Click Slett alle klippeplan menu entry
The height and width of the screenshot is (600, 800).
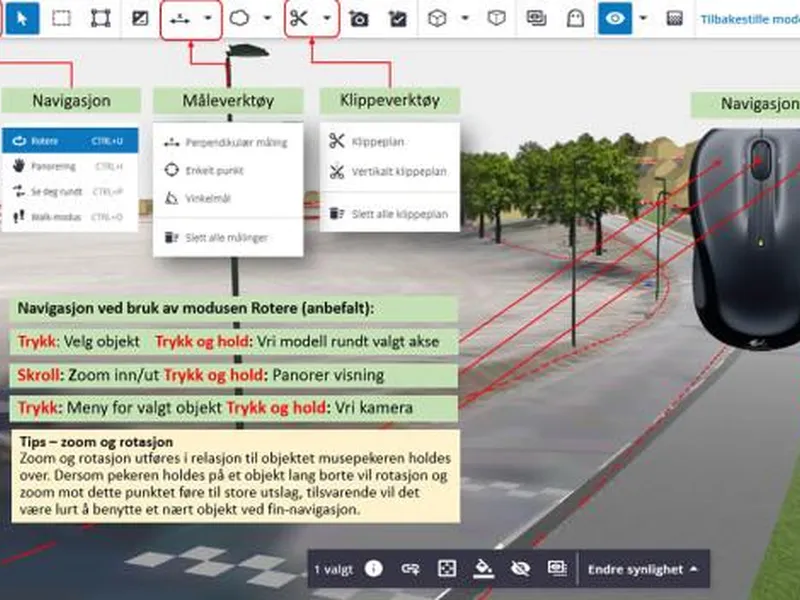[390, 214]
